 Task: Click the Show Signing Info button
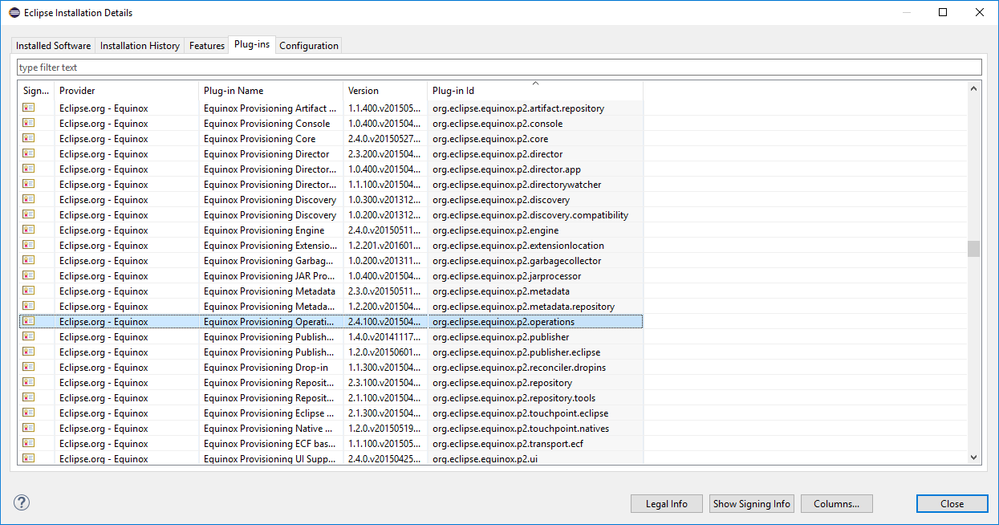751,503
